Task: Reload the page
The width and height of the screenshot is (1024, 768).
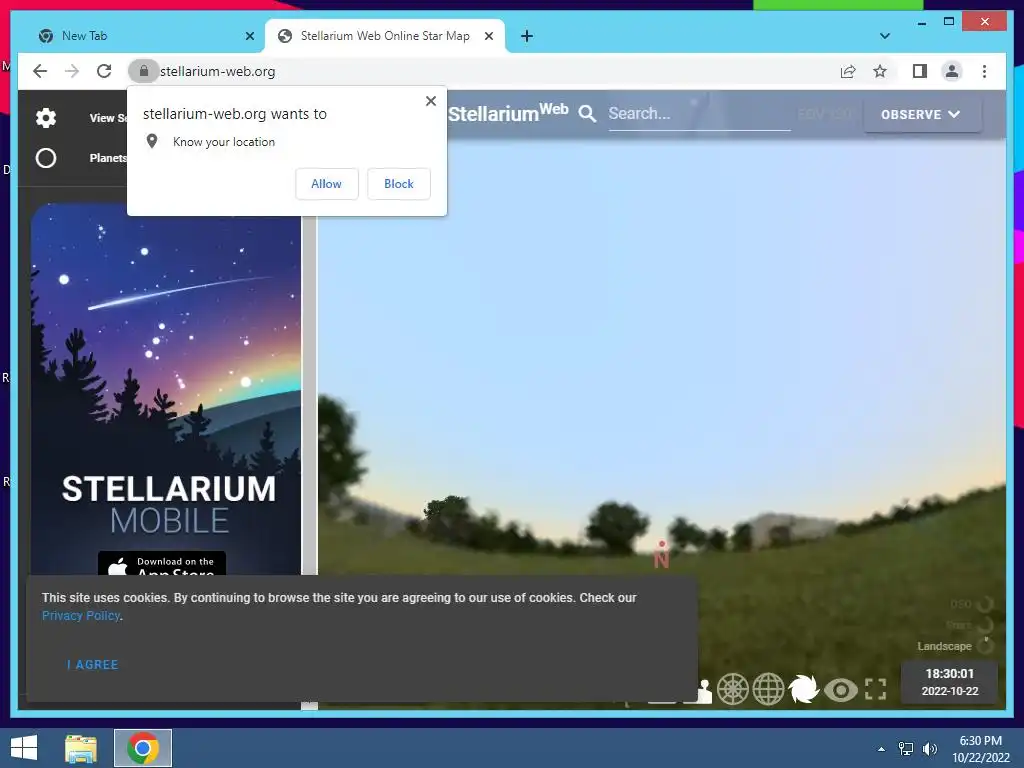Action: [104, 71]
